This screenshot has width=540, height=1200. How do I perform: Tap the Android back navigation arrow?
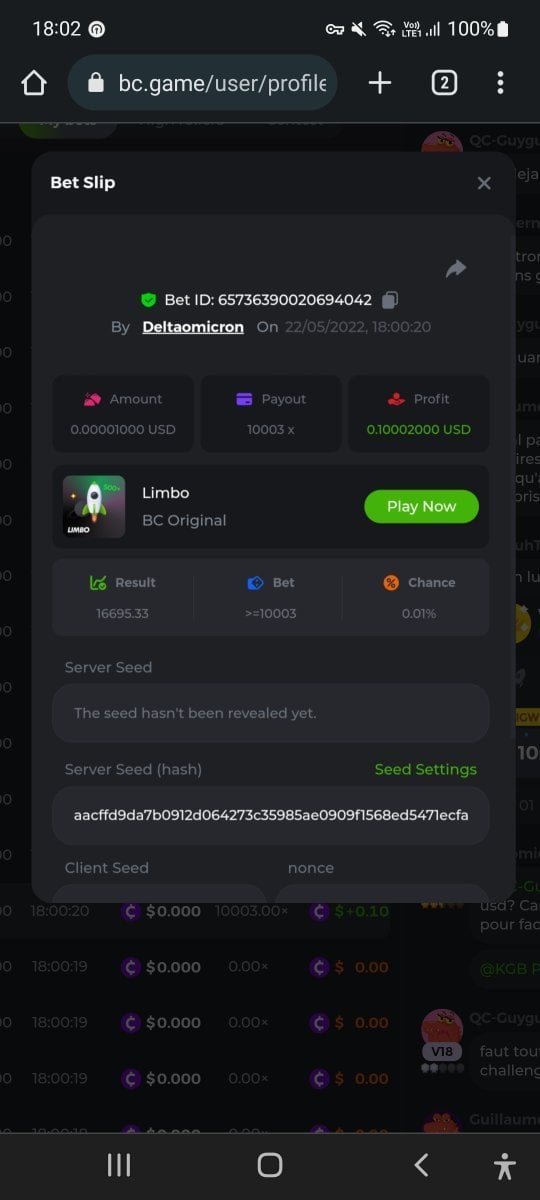(421, 1165)
